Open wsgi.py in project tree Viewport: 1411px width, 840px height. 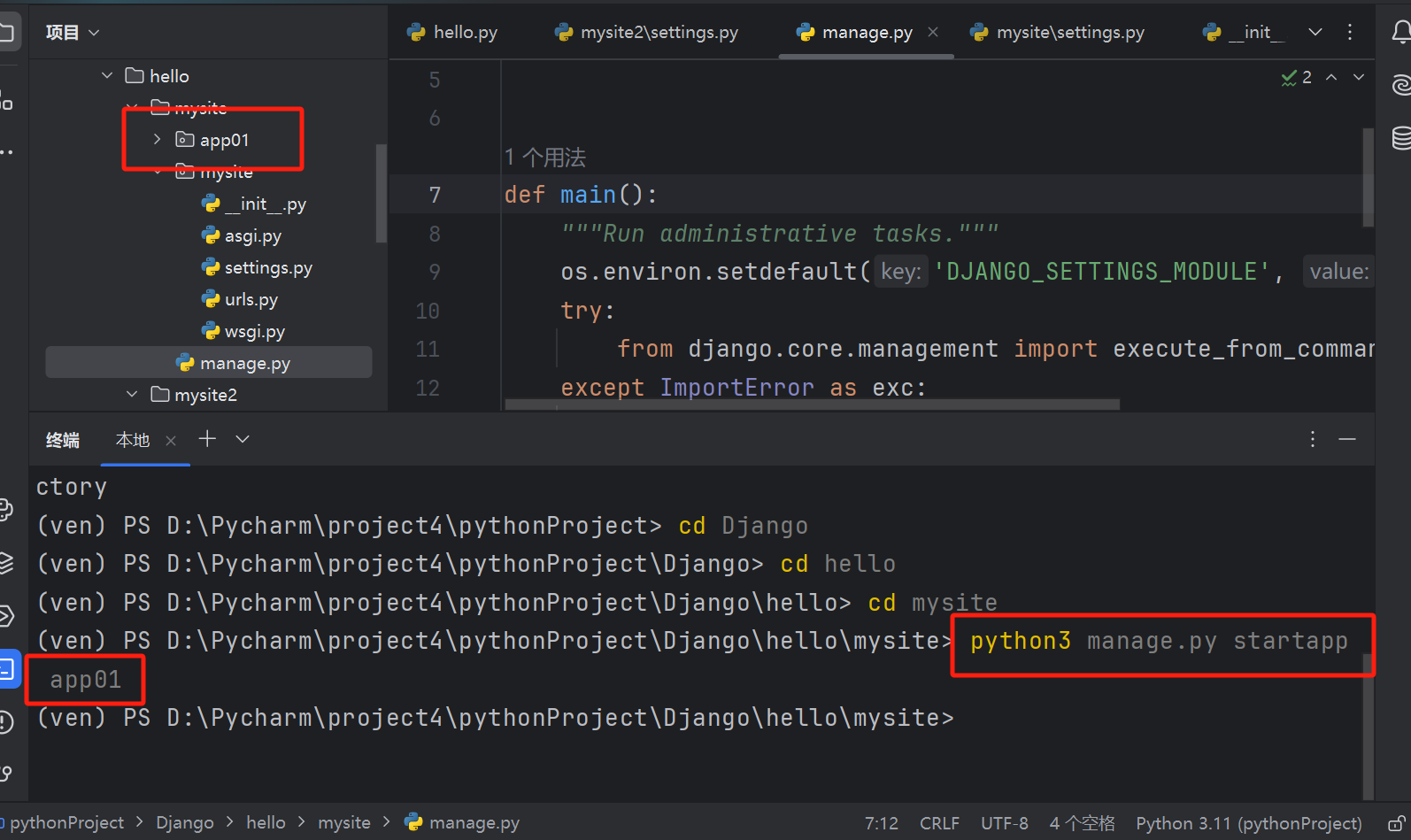[243, 332]
